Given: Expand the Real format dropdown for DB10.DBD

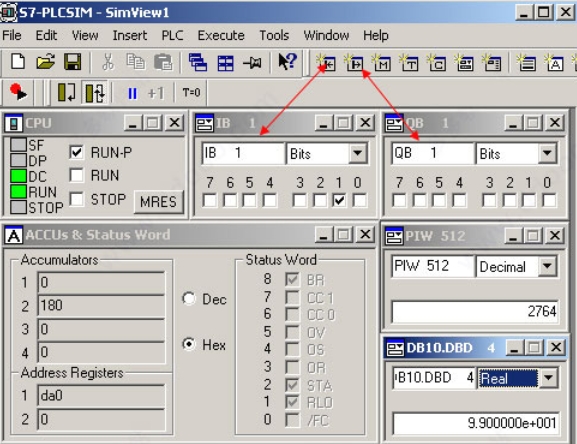Looking at the screenshot, I should point(548,378).
